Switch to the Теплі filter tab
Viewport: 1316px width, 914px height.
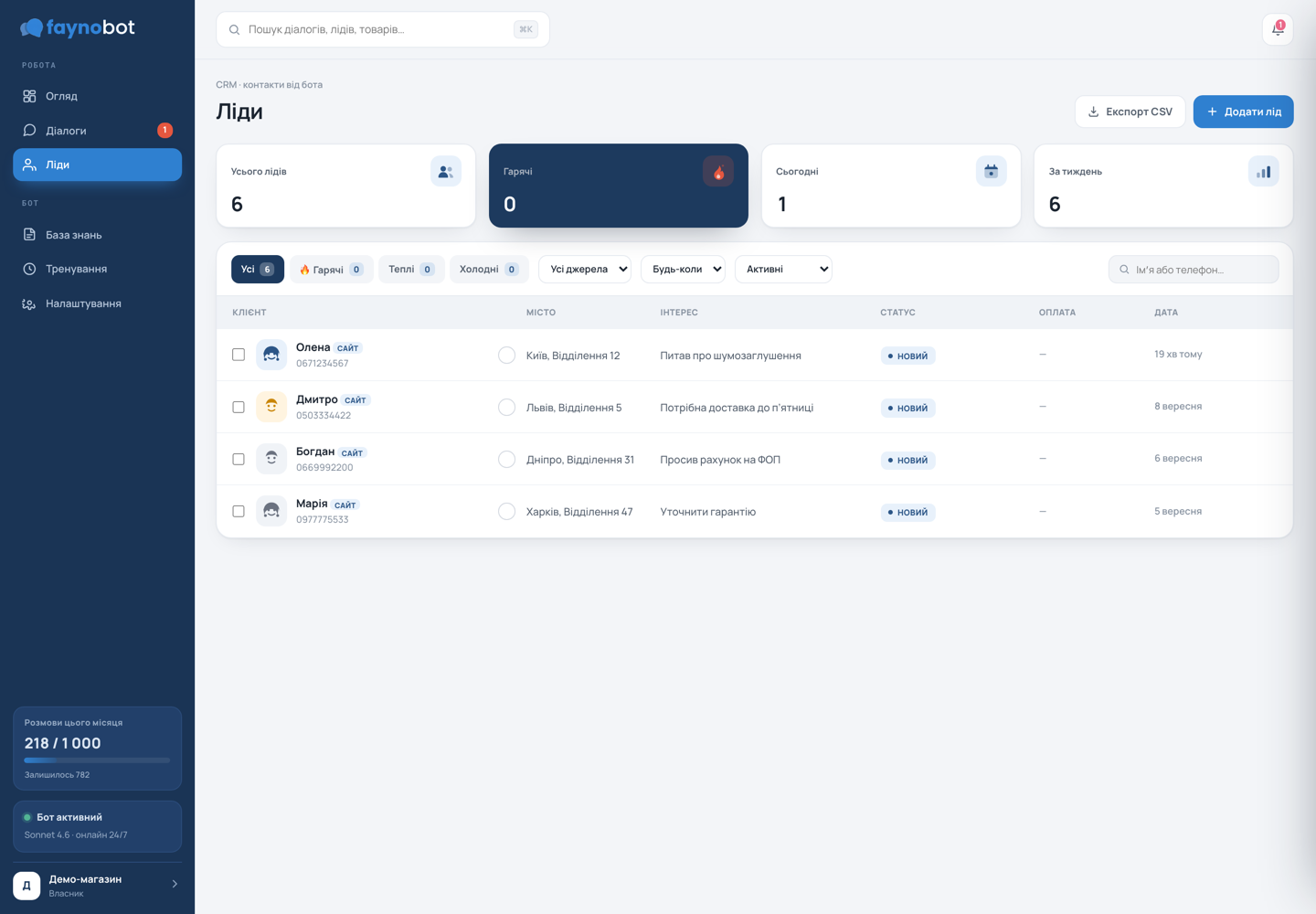coord(411,269)
